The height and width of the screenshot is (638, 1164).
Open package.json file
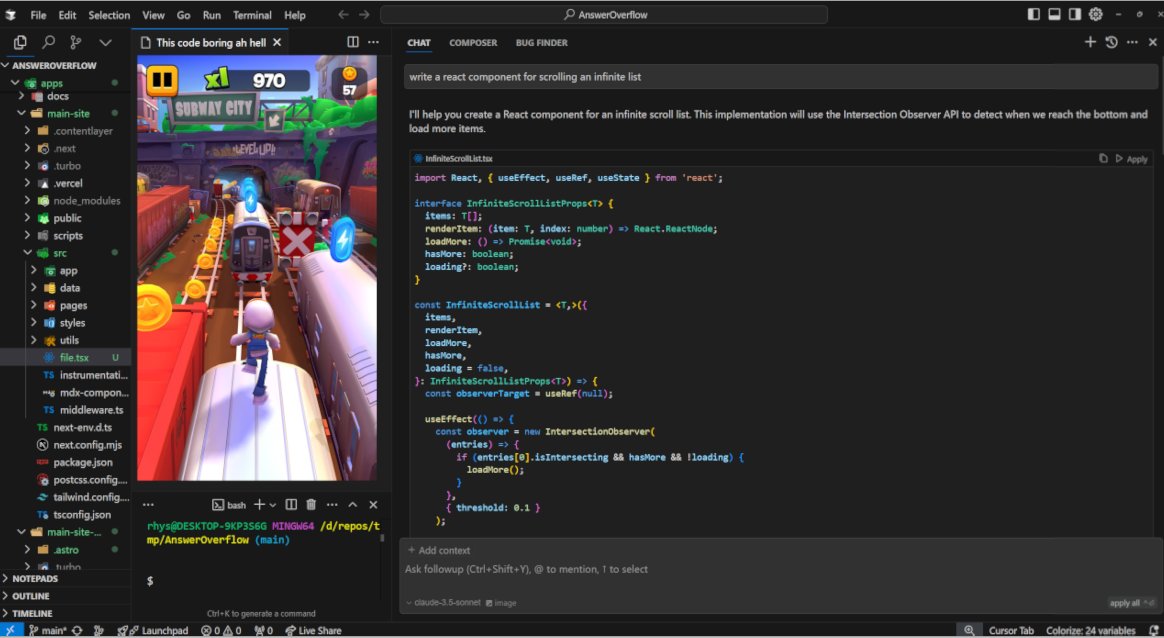[x=82, y=462]
